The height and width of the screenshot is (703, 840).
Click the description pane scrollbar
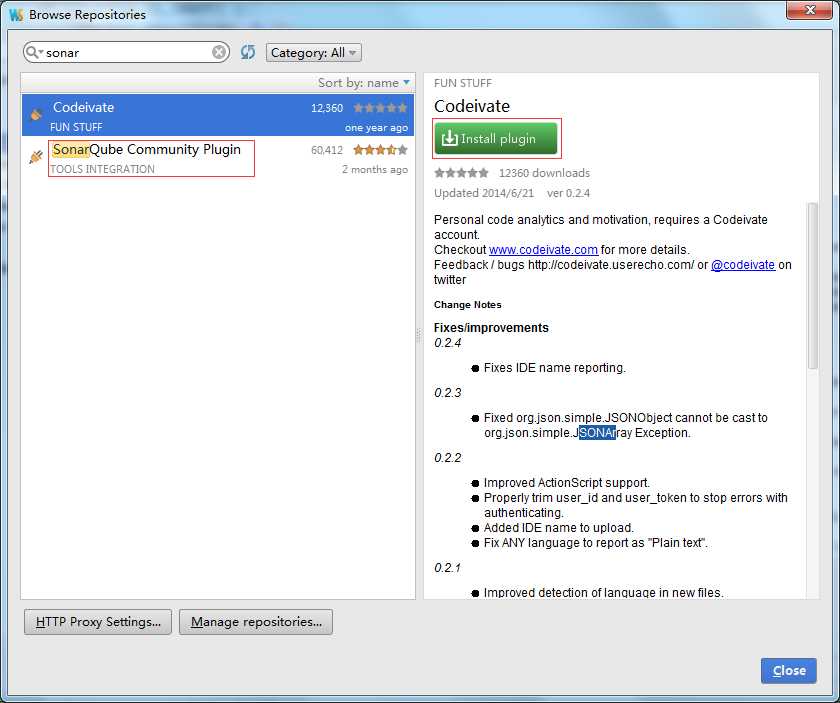tap(812, 286)
